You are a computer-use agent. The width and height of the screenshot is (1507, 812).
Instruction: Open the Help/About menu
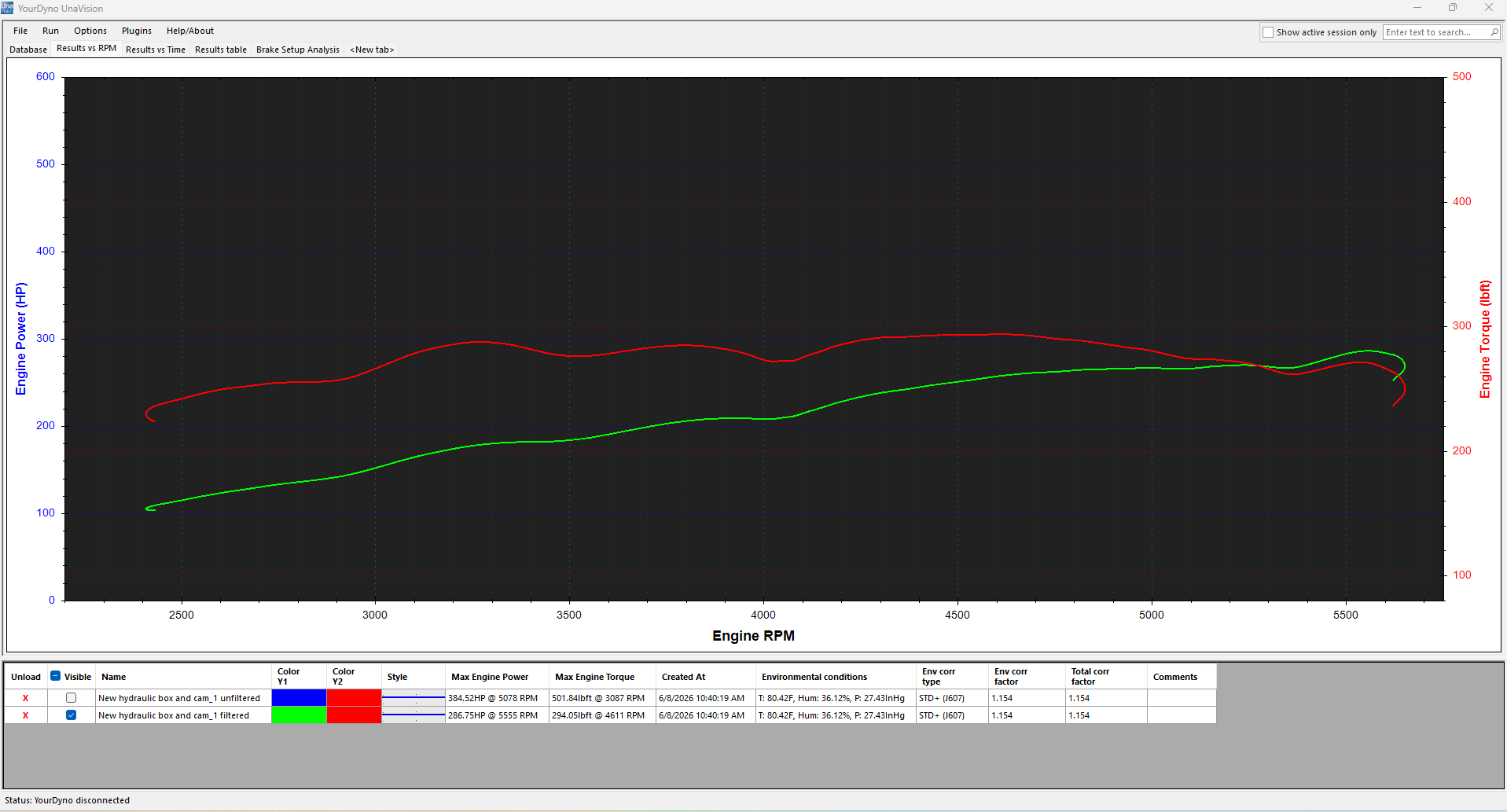click(190, 31)
